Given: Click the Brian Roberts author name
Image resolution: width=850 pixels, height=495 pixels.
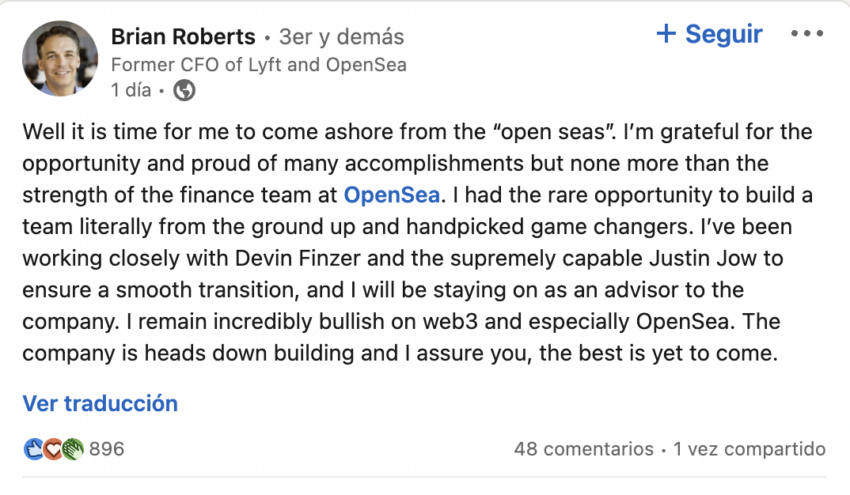Looking at the screenshot, I should point(183,37).
